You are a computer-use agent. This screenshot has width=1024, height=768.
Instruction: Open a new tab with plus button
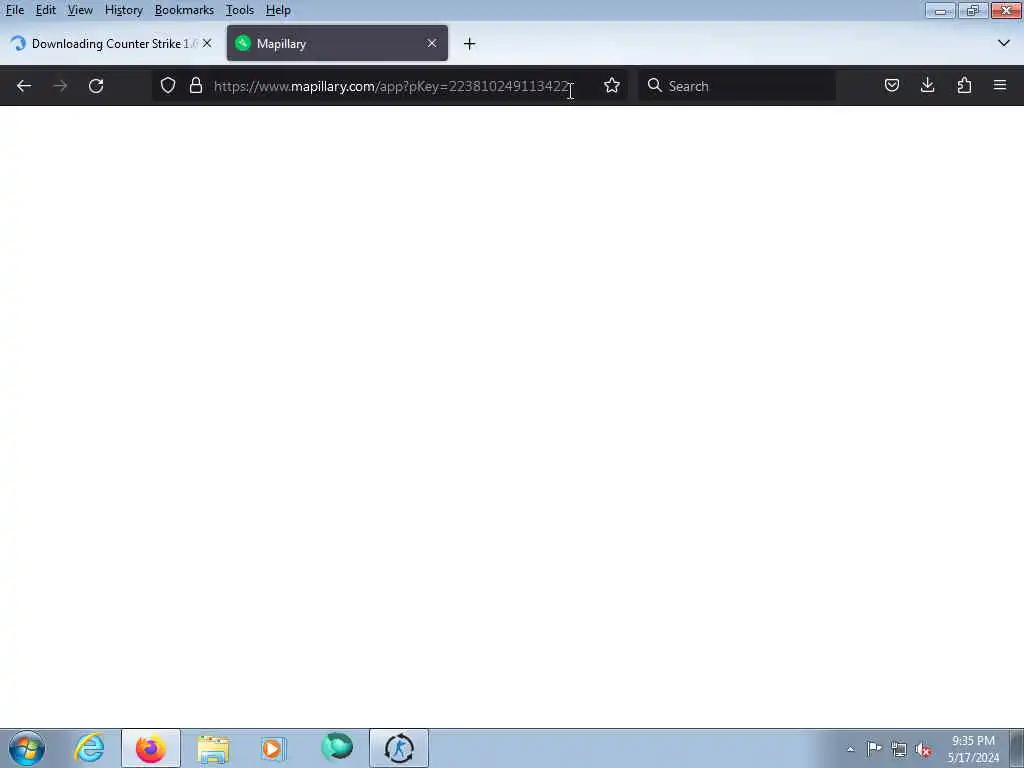[x=470, y=44]
